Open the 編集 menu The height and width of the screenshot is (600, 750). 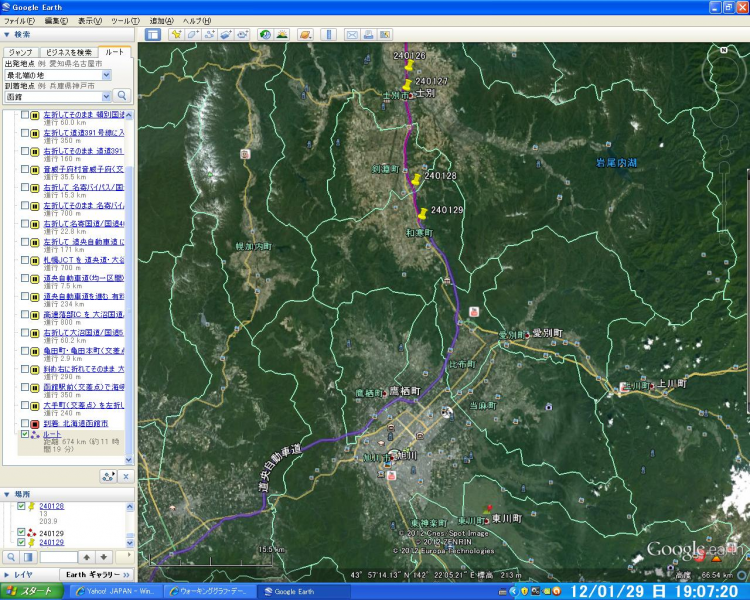[56, 21]
